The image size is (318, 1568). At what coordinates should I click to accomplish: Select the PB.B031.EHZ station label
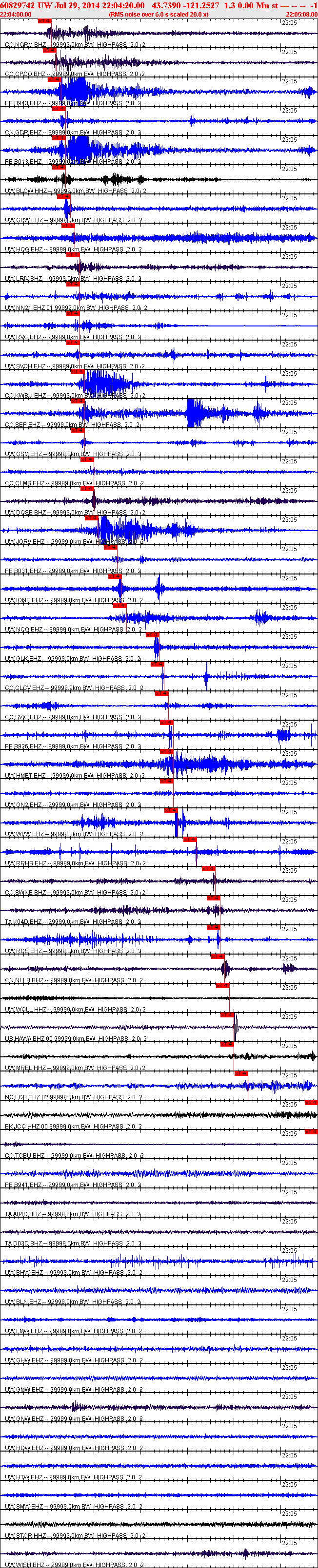24,571
